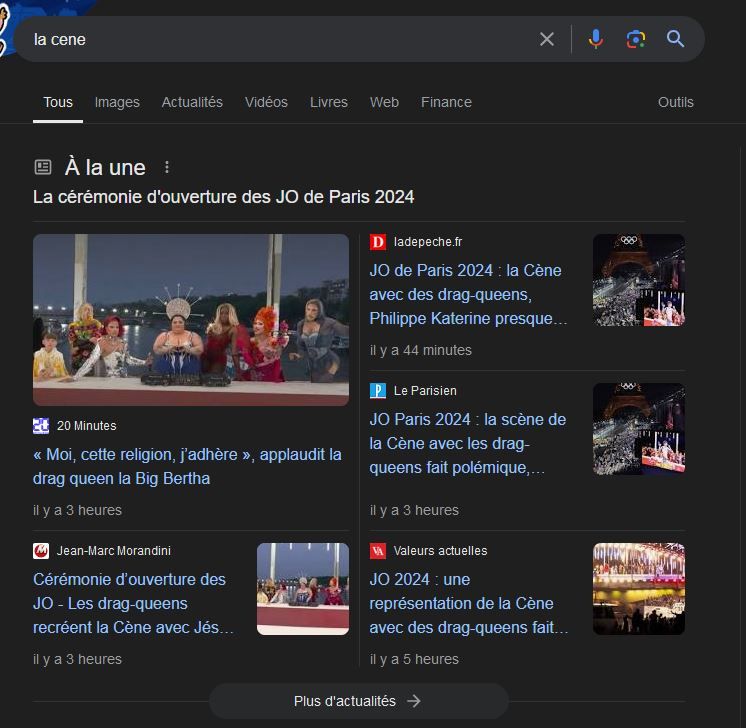Viewport: 746px width, 728px height.
Task: Clear the search box with the X icon
Action: (x=547, y=39)
